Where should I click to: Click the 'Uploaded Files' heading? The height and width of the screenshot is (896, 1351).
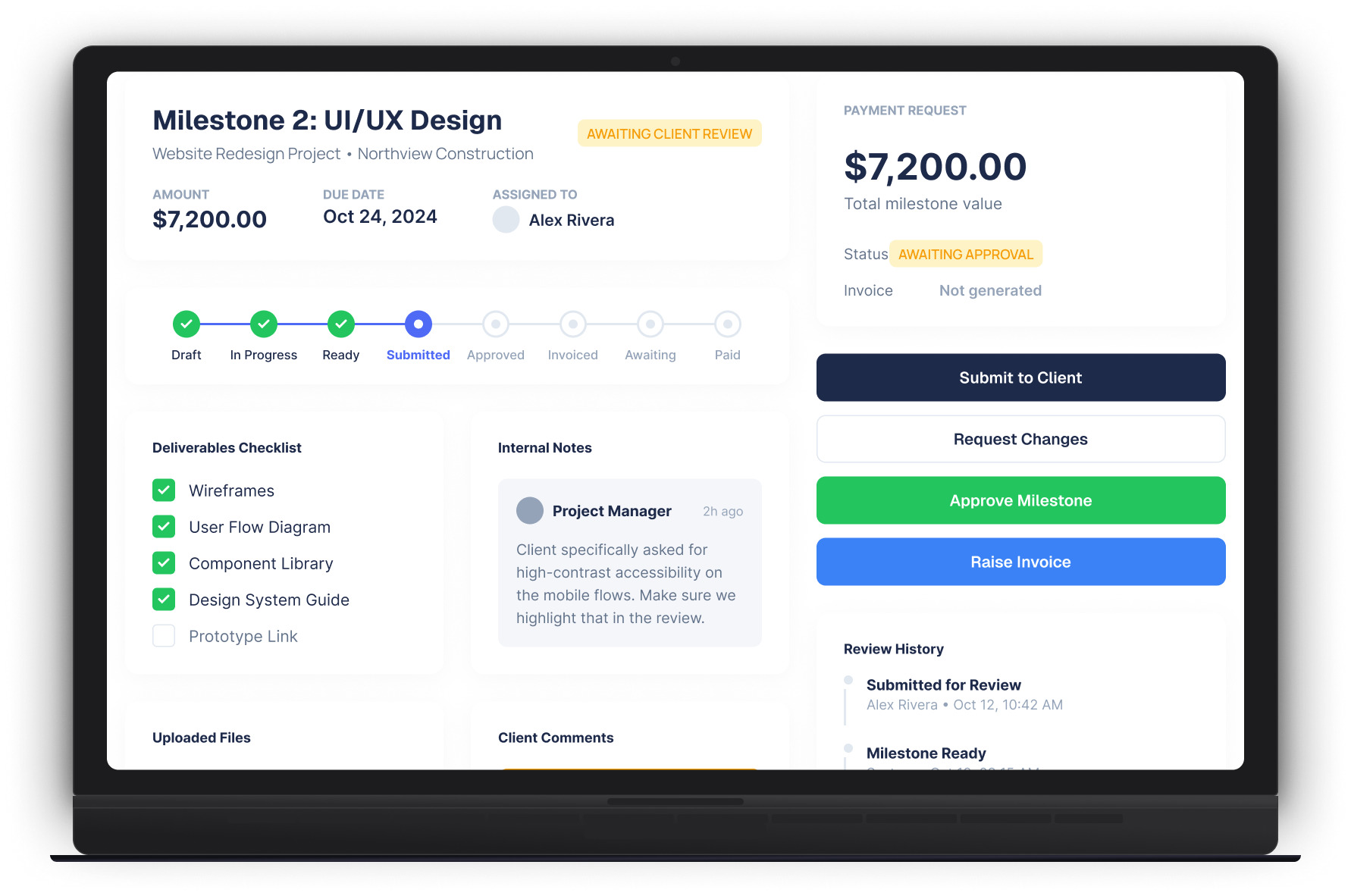tap(201, 738)
